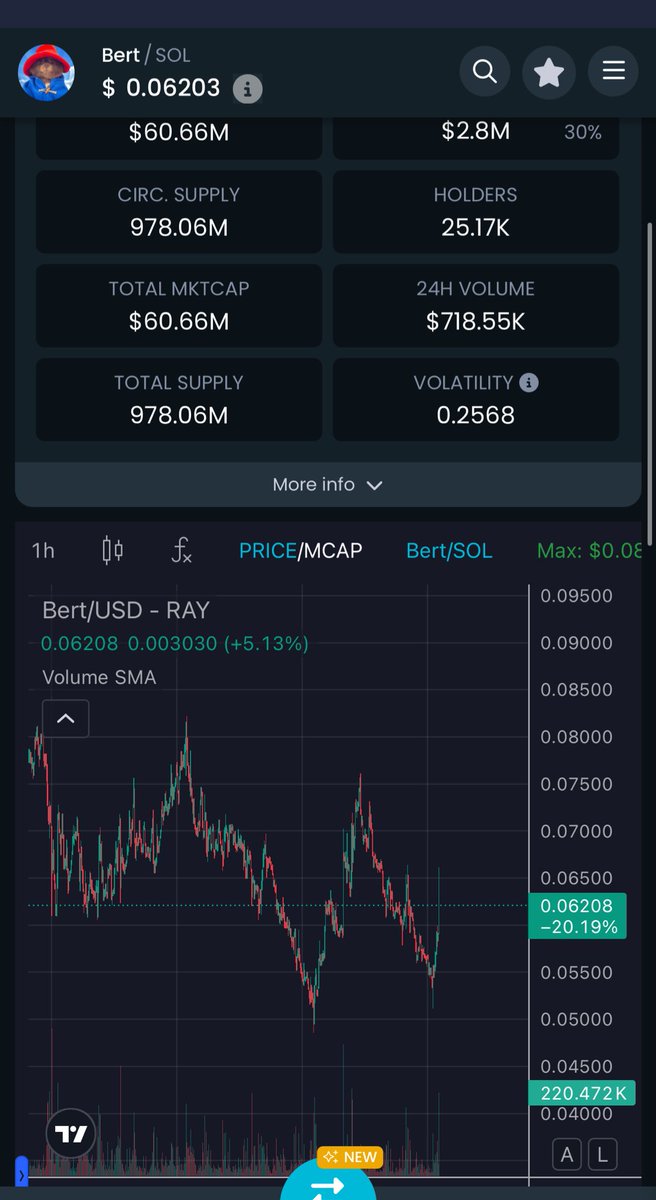This screenshot has width=656, height=1200.
Task: Click the Volume SMA indicator label
Action: (99, 677)
